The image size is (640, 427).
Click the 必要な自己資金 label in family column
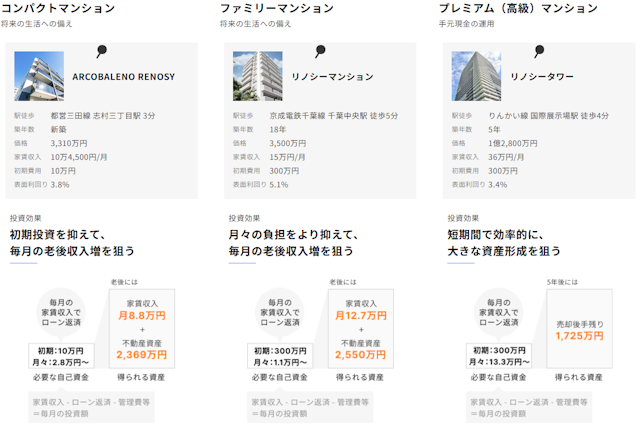280,377
